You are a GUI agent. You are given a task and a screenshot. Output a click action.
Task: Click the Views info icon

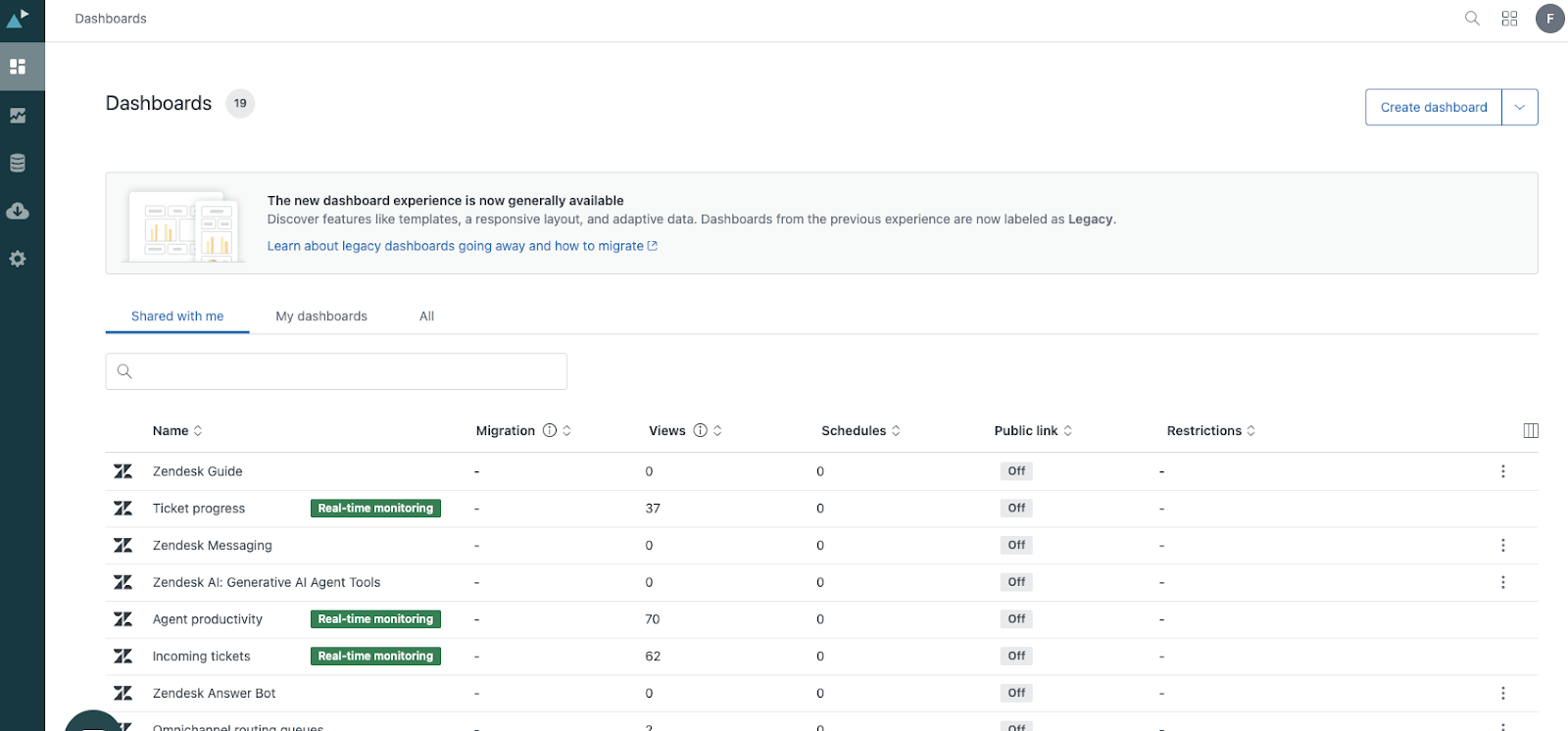tap(701, 430)
